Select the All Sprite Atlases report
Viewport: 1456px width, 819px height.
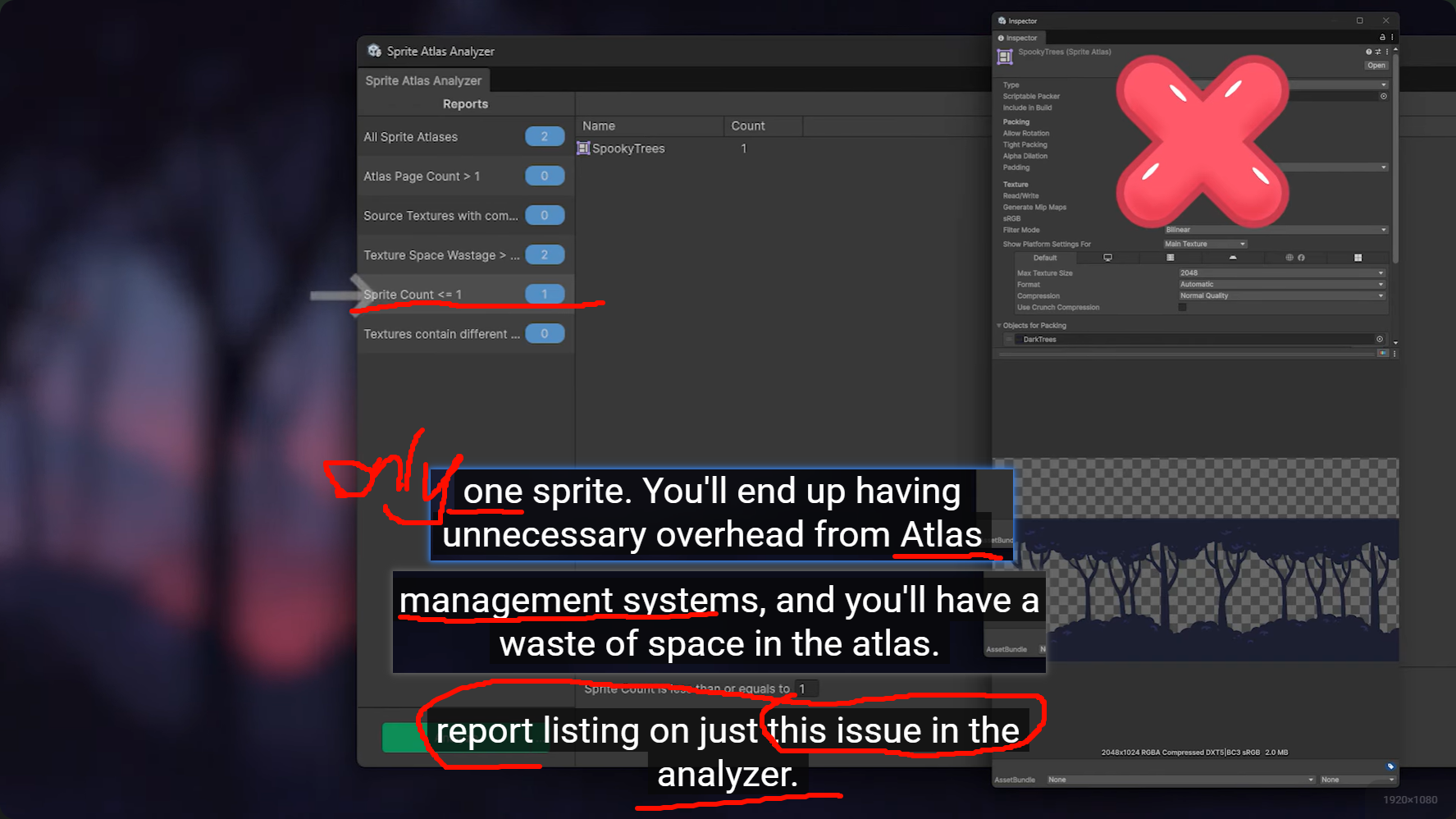[x=465, y=137]
